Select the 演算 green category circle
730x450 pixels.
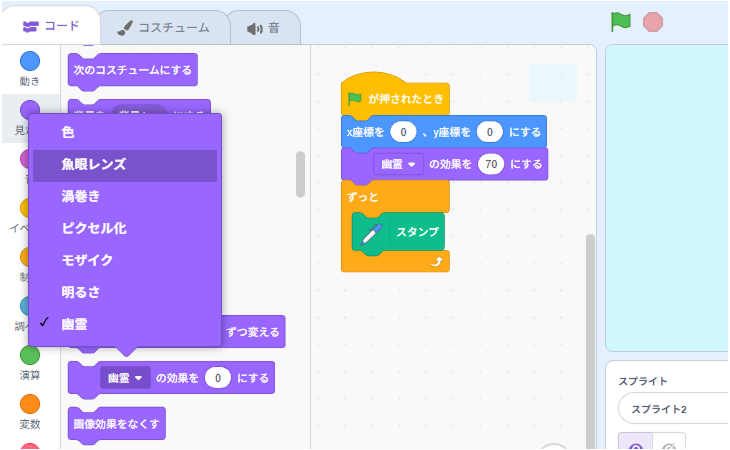click(x=30, y=355)
